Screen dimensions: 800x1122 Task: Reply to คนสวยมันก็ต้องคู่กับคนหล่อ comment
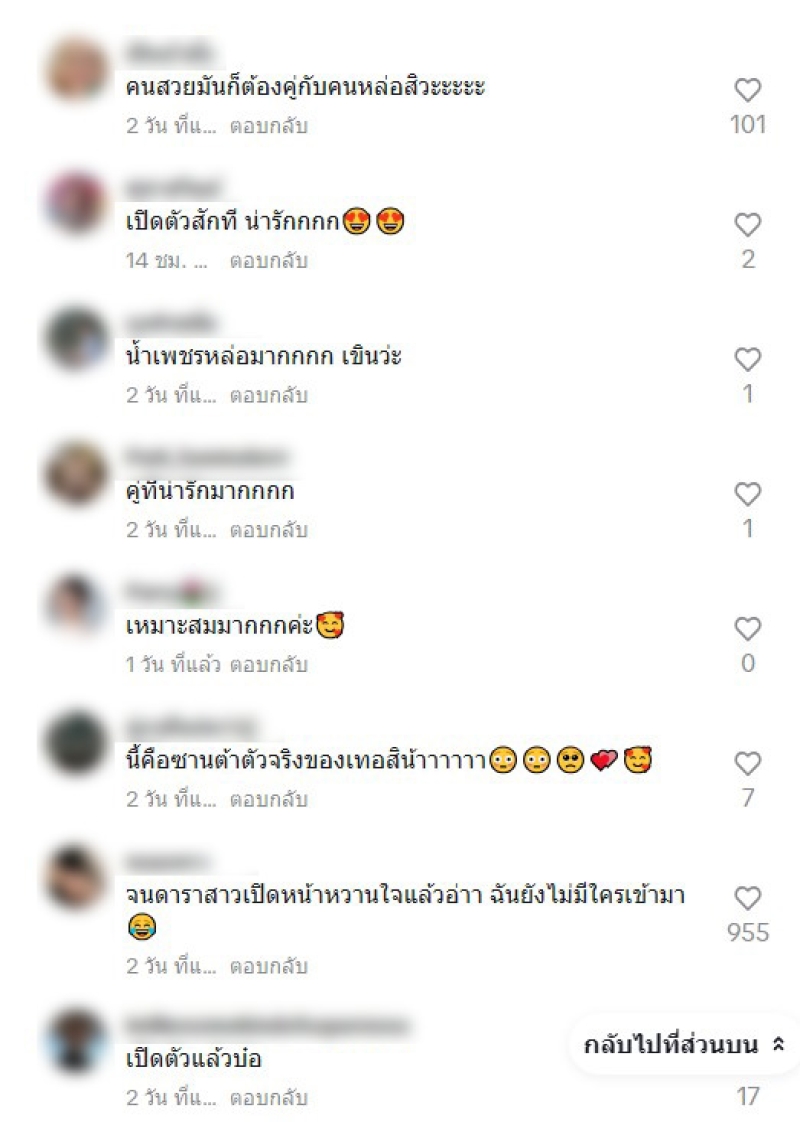point(268,127)
